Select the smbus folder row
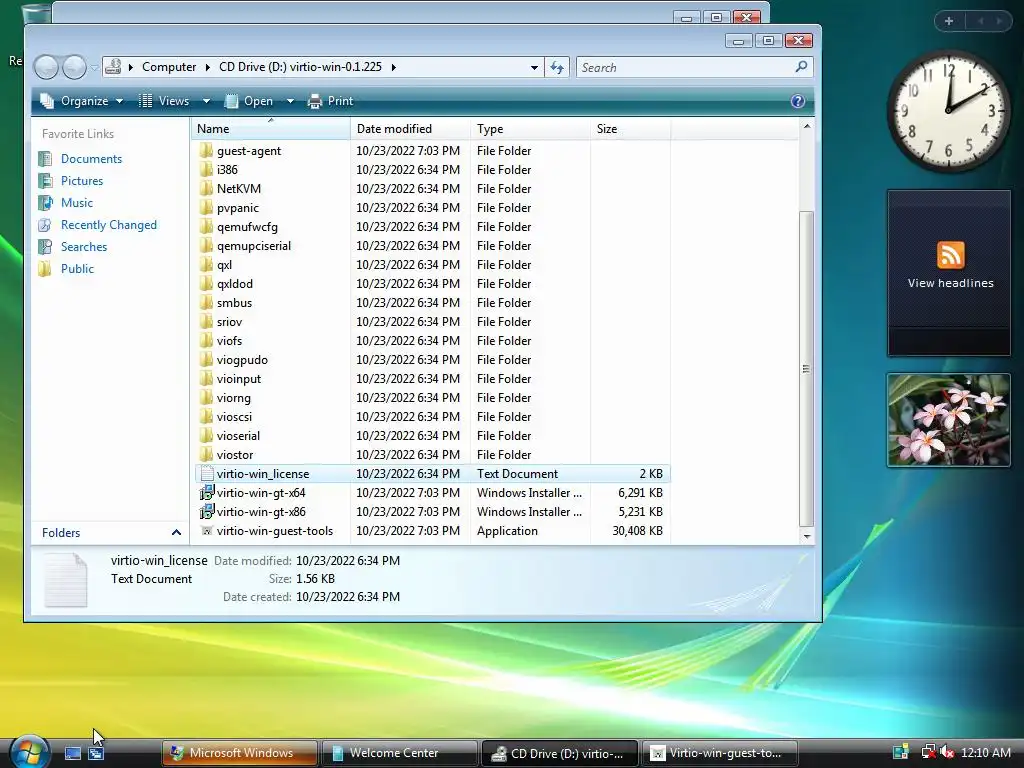This screenshot has height=768, width=1024. click(x=432, y=303)
